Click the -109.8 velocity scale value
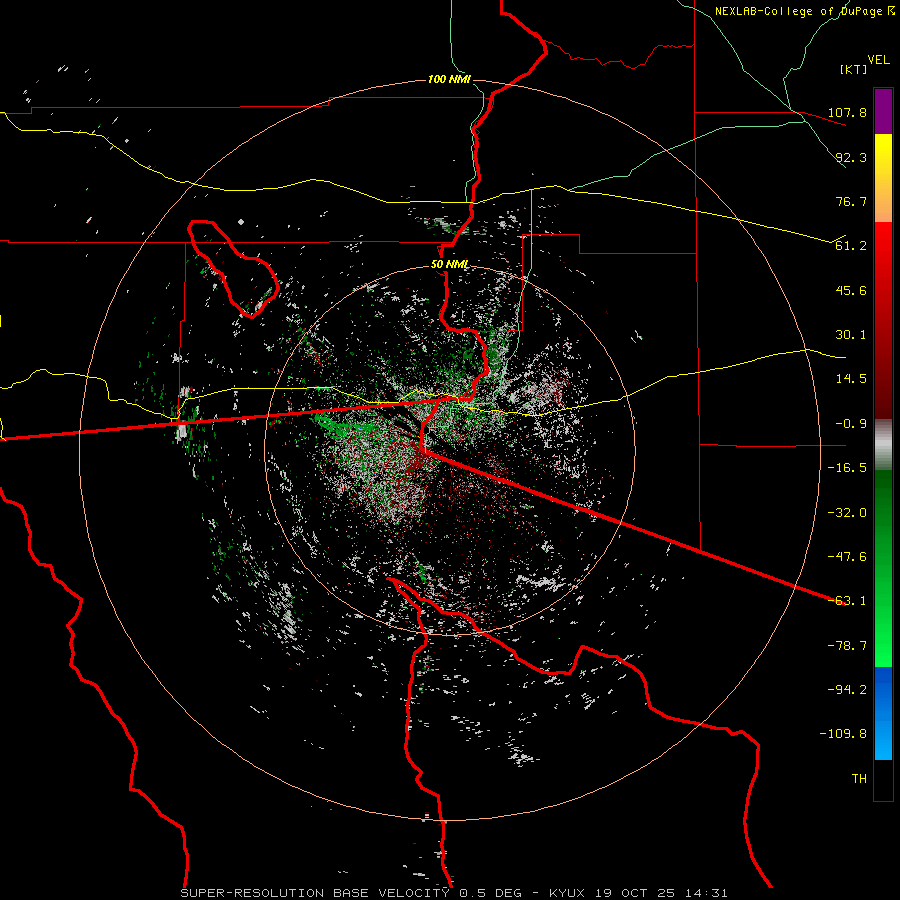The image size is (900, 900). [x=843, y=734]
